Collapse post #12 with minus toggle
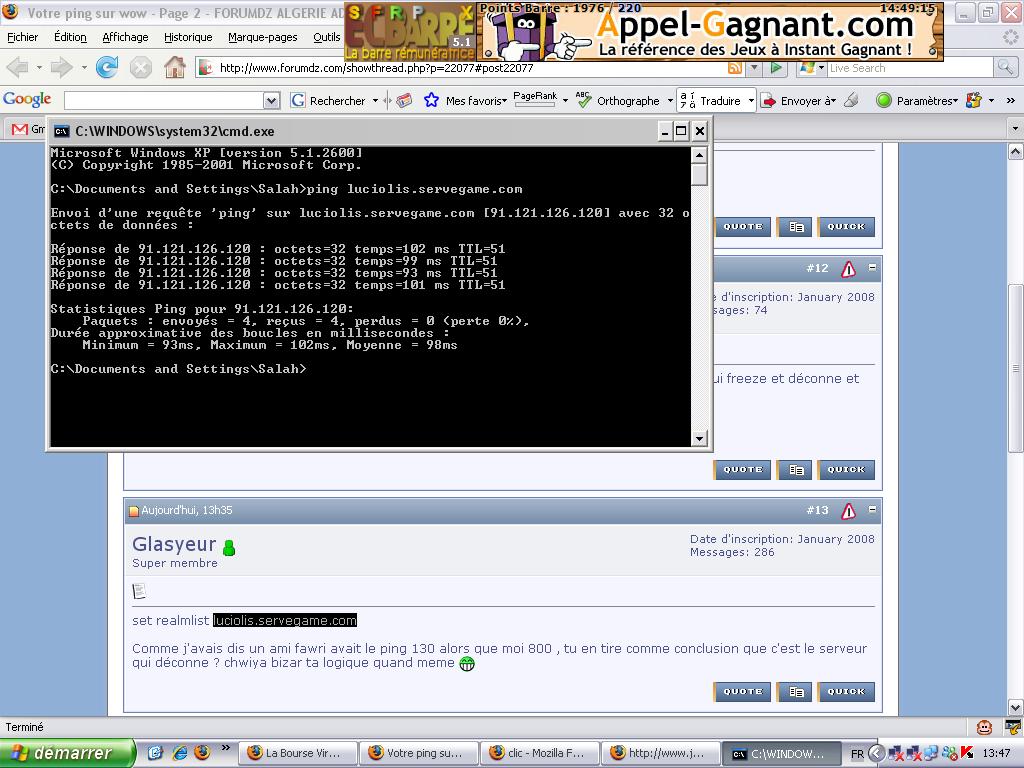This screenshot has height=768, width=1024. [x=872, y=267]
